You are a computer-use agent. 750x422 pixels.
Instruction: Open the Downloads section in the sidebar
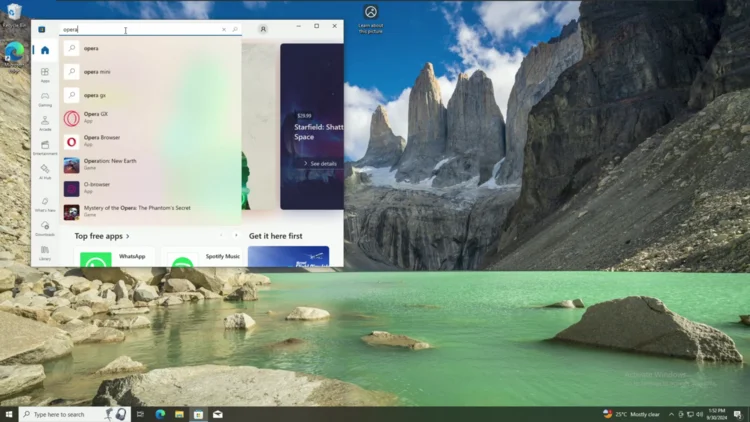click(45, 228)
